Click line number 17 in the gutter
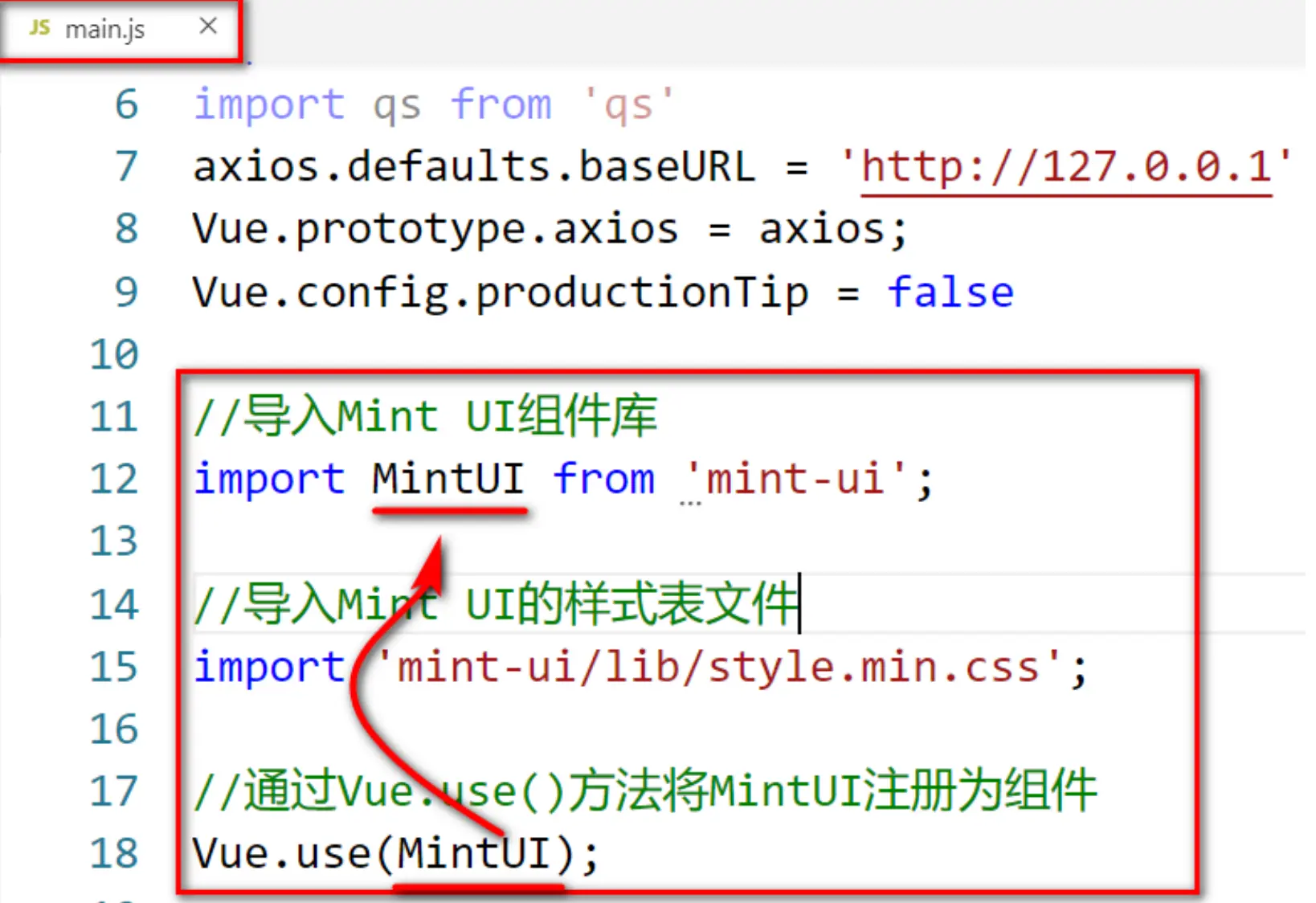 114,791
